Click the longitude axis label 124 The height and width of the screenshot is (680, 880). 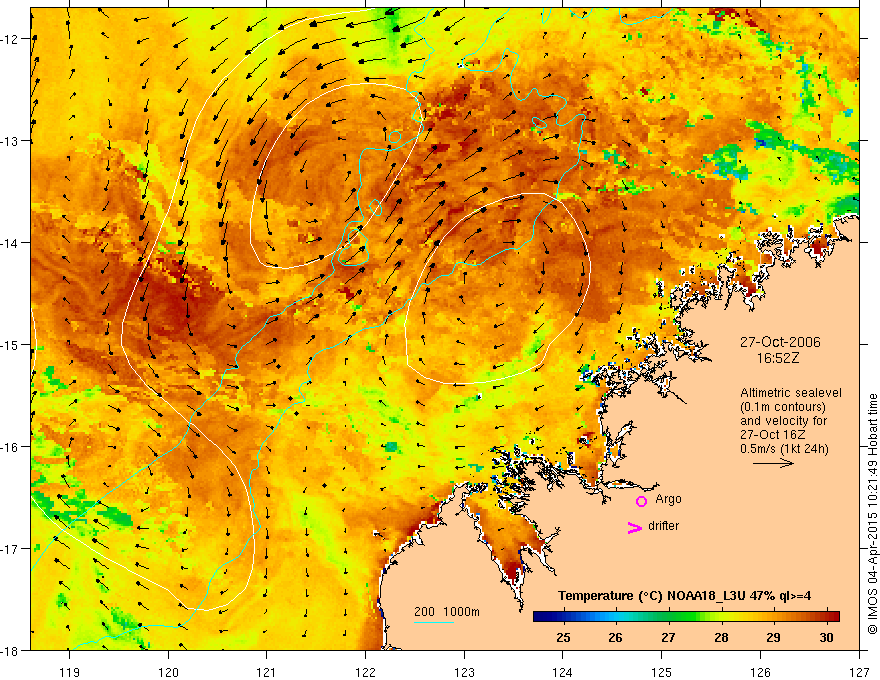pos(563,672)
